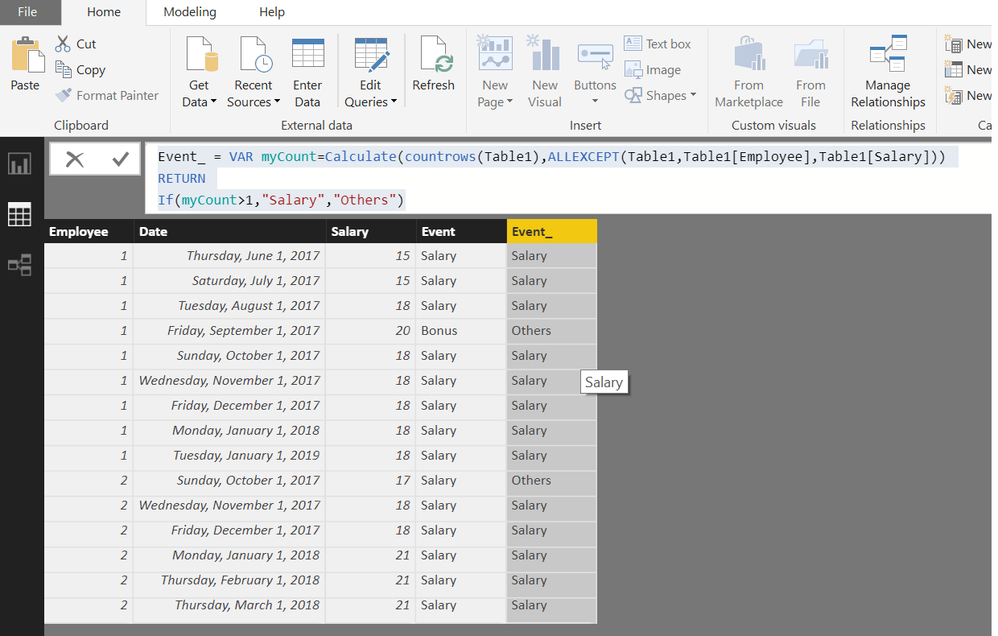Switch to Relationships view in sidebar
Image resolution: width=998 pixels, height=636 pixels.
point(19,265)
